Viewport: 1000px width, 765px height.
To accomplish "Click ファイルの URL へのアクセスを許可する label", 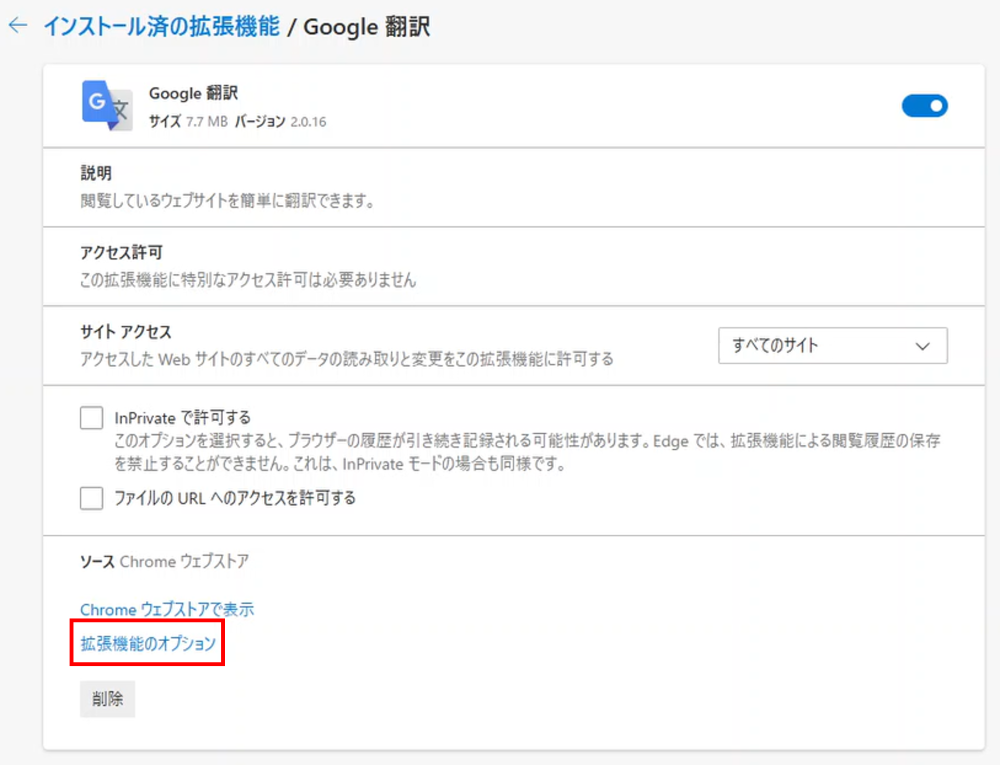I will [x=235, y=498].
